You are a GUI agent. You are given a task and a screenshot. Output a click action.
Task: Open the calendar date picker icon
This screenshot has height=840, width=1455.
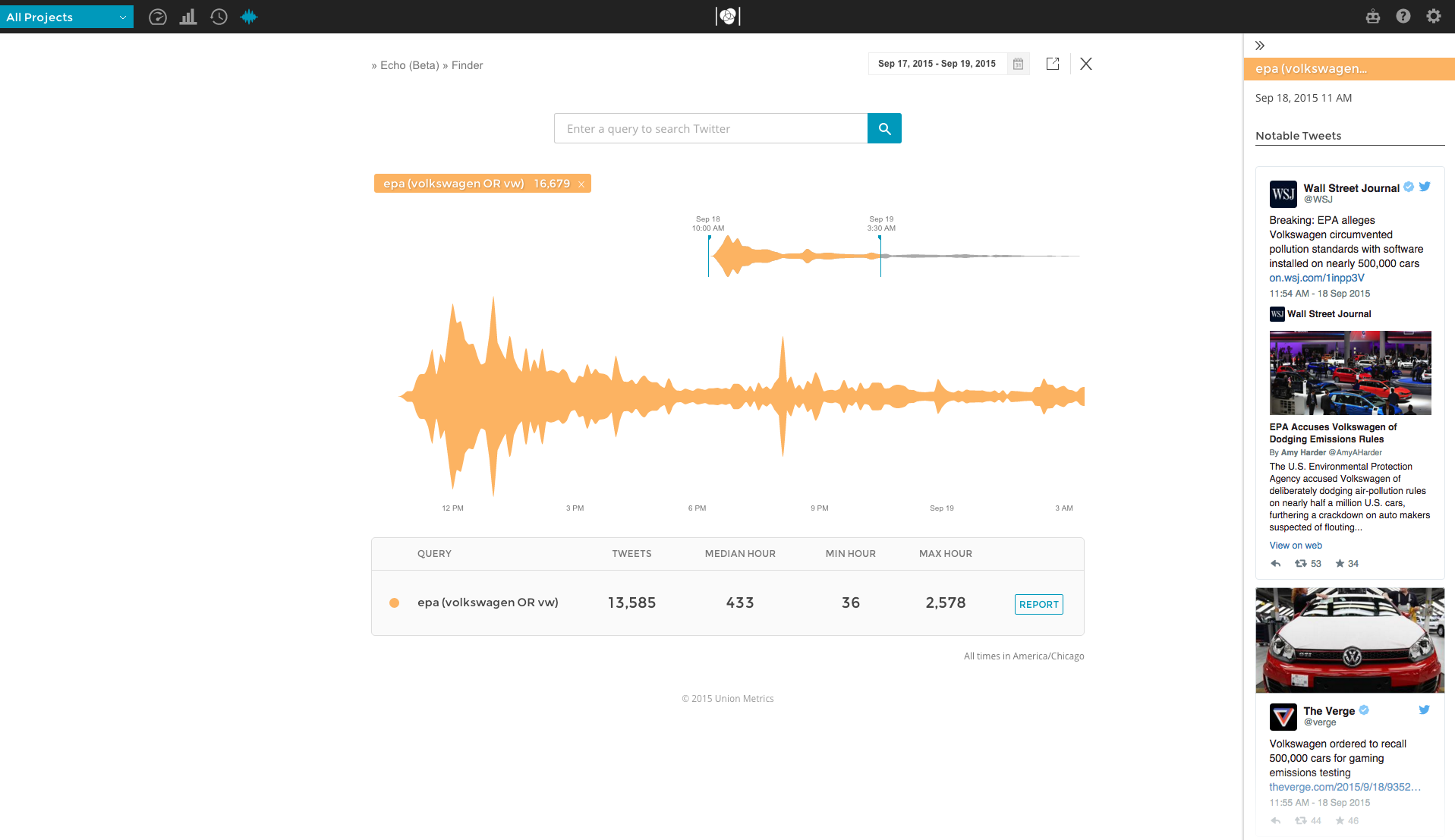tap(1018, 64)
